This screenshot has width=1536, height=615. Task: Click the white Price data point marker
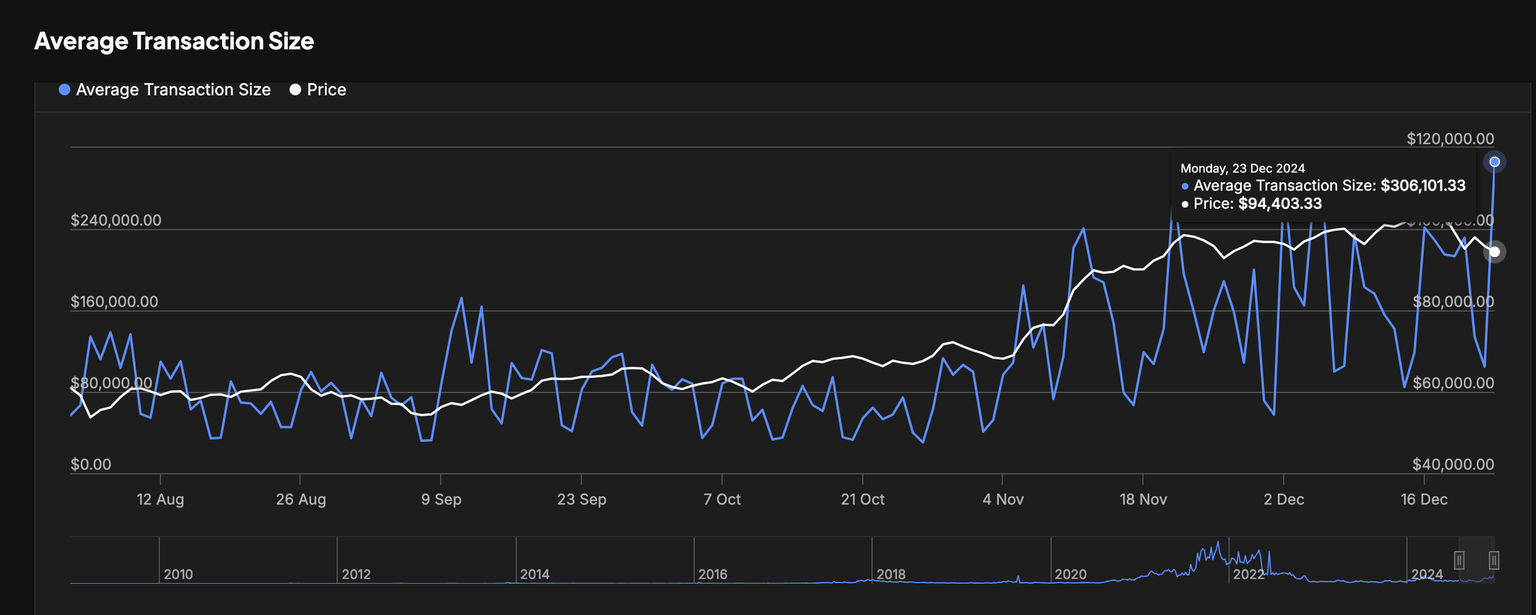[1494, 252]
